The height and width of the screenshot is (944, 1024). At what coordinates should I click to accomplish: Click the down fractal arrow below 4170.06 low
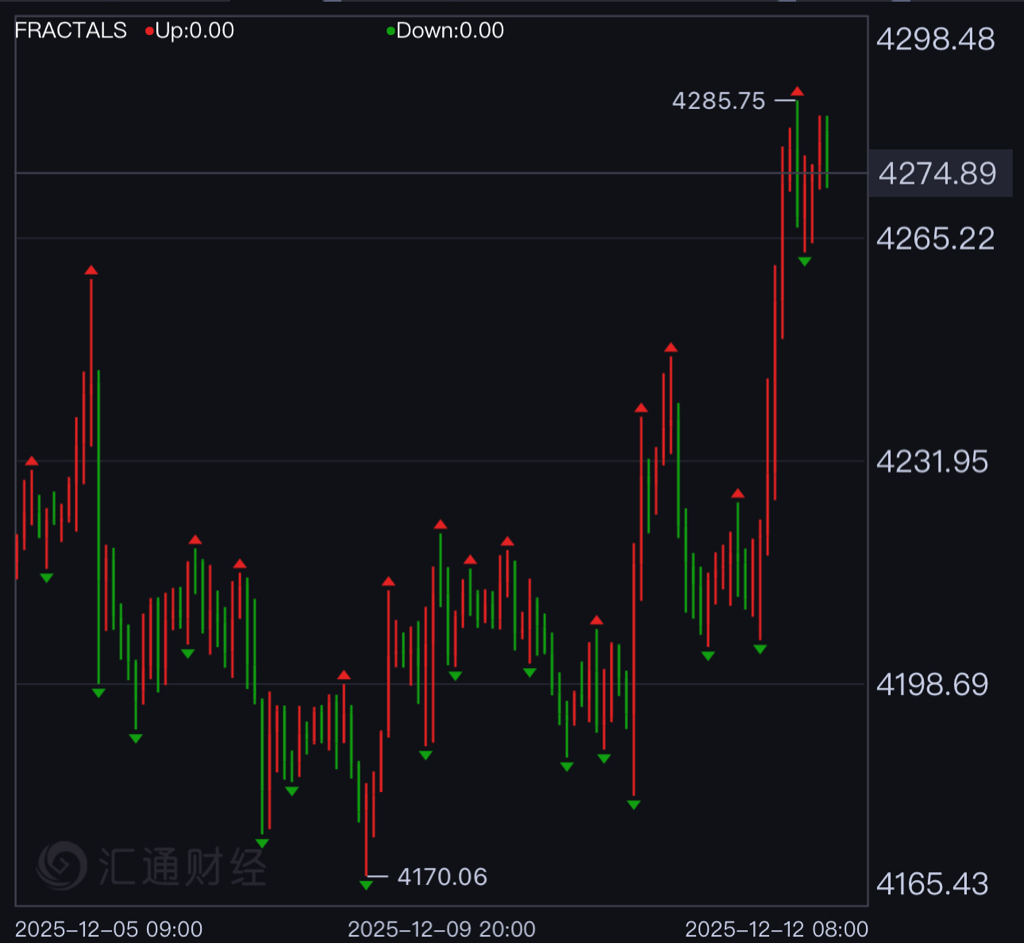[x=366, y=885]
